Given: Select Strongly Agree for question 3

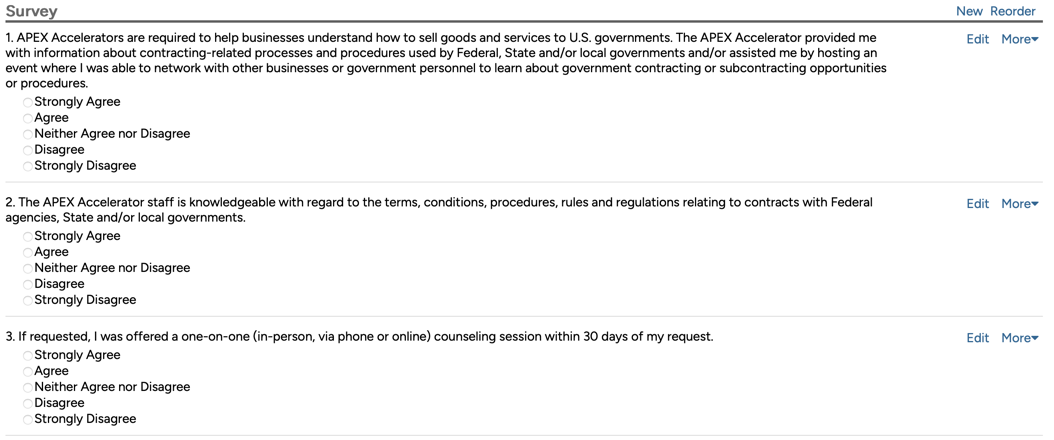Looking at the screenshot, I should pyautogui.click(x=28, y=355).
